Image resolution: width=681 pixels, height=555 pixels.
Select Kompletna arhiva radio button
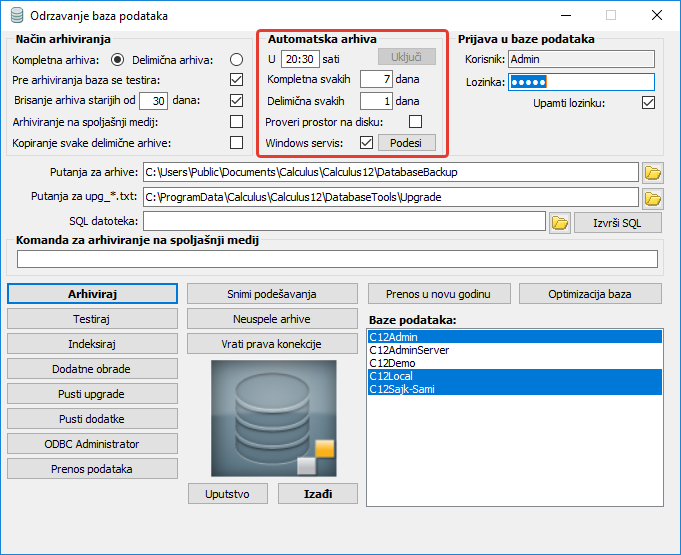(117, 60)
